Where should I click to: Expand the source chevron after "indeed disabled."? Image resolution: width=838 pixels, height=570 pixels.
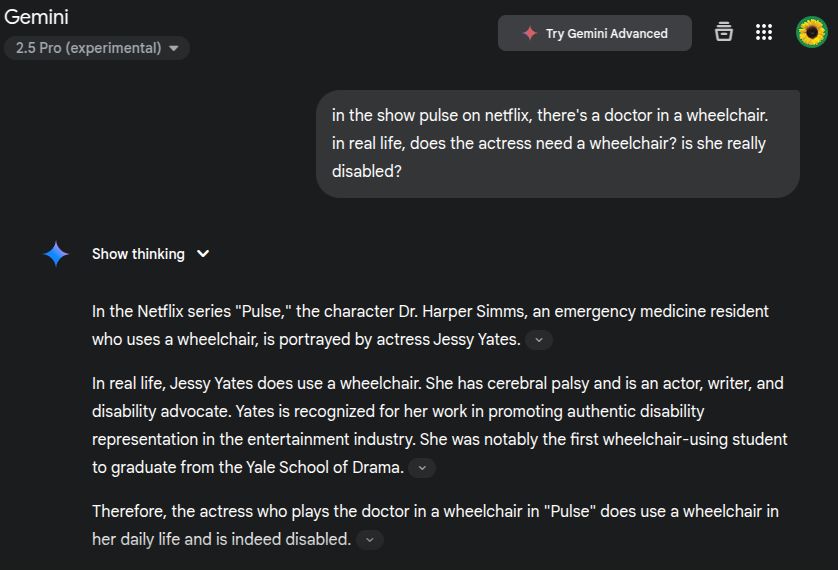369,540
